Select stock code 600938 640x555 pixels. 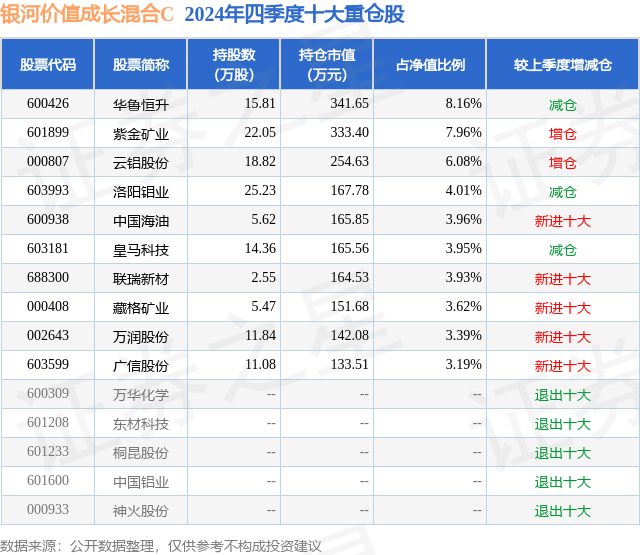(48, 220)
